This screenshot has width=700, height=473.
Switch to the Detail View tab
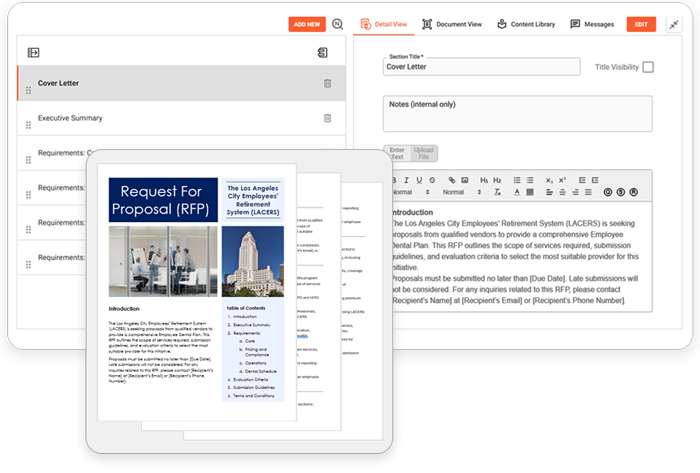click(384, 24)
